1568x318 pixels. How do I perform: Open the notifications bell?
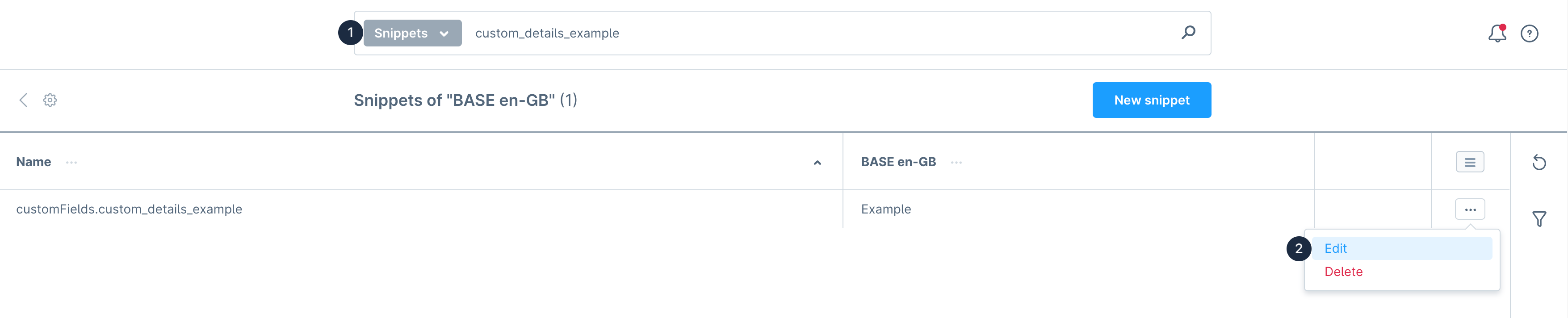[x=1497, y=33]
